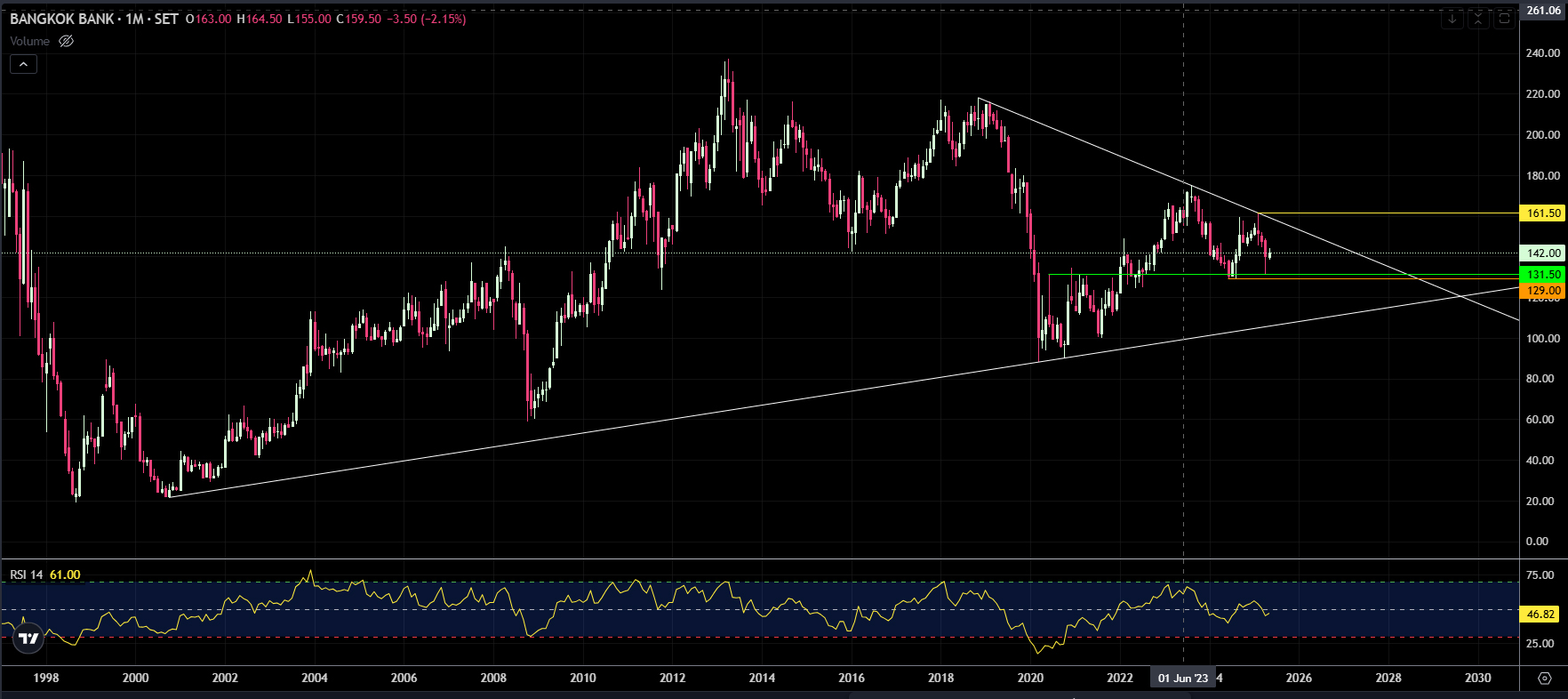The width and height of the screenshot is (1568, 699).
Task: Click the yellow 46.82 RSI value label
Action: 1541,615
